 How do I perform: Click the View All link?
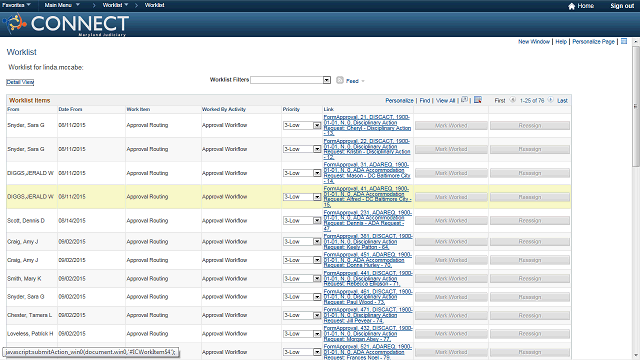point(445,100)
